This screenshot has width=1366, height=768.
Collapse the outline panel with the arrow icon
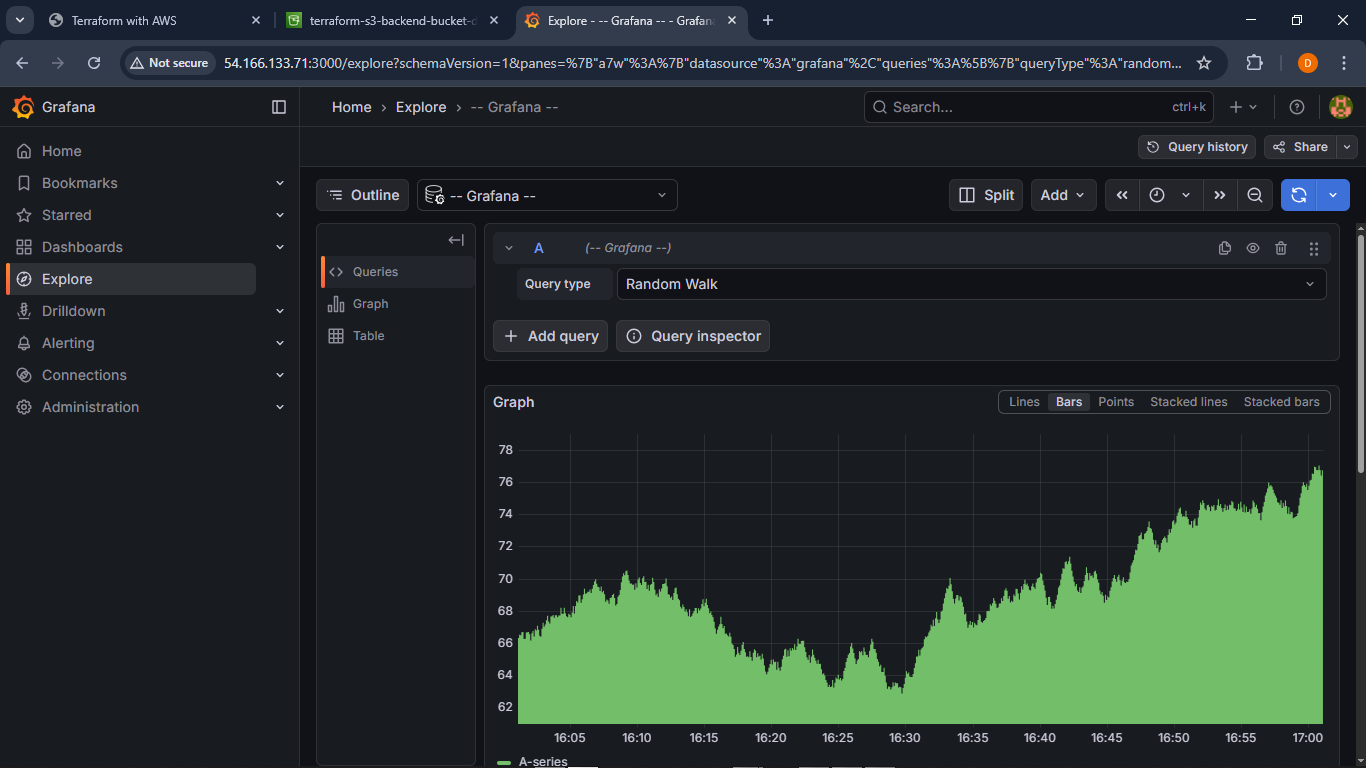[456, 240]
